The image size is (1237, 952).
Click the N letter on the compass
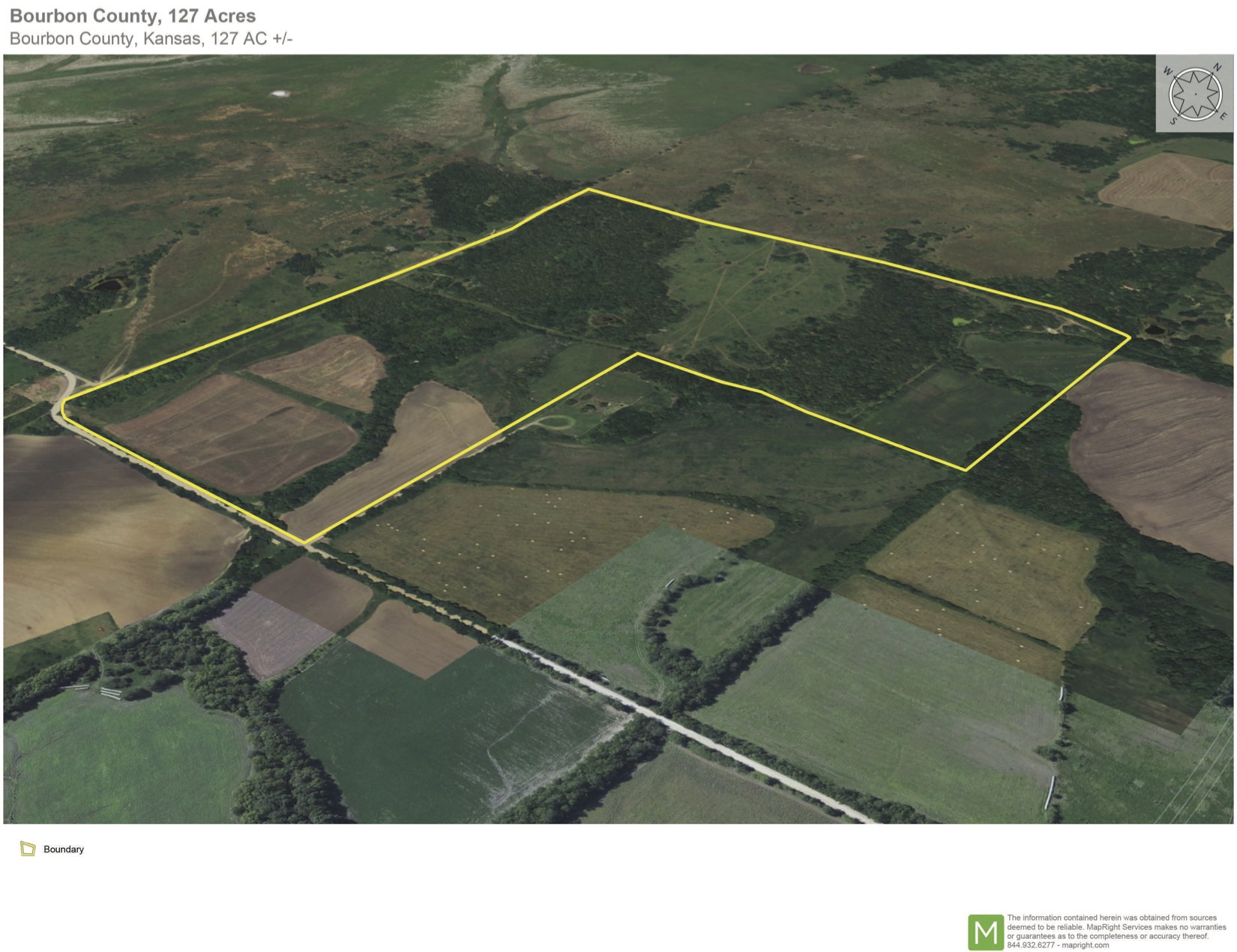click(1218, 67)
